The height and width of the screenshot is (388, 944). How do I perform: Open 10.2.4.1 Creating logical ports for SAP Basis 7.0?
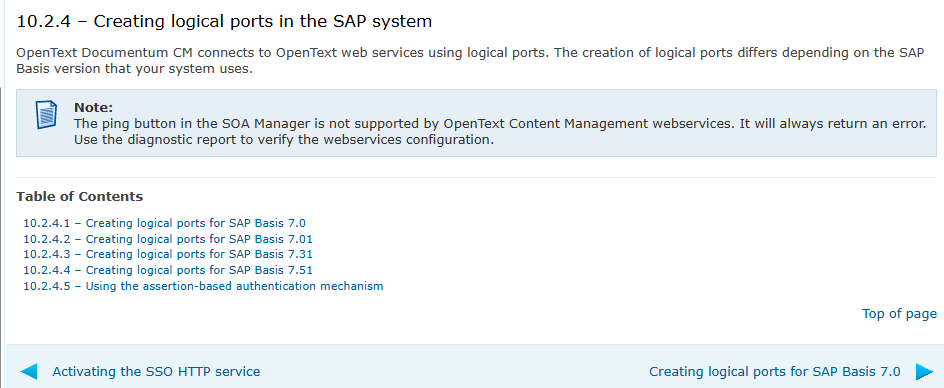click(164, 223)
